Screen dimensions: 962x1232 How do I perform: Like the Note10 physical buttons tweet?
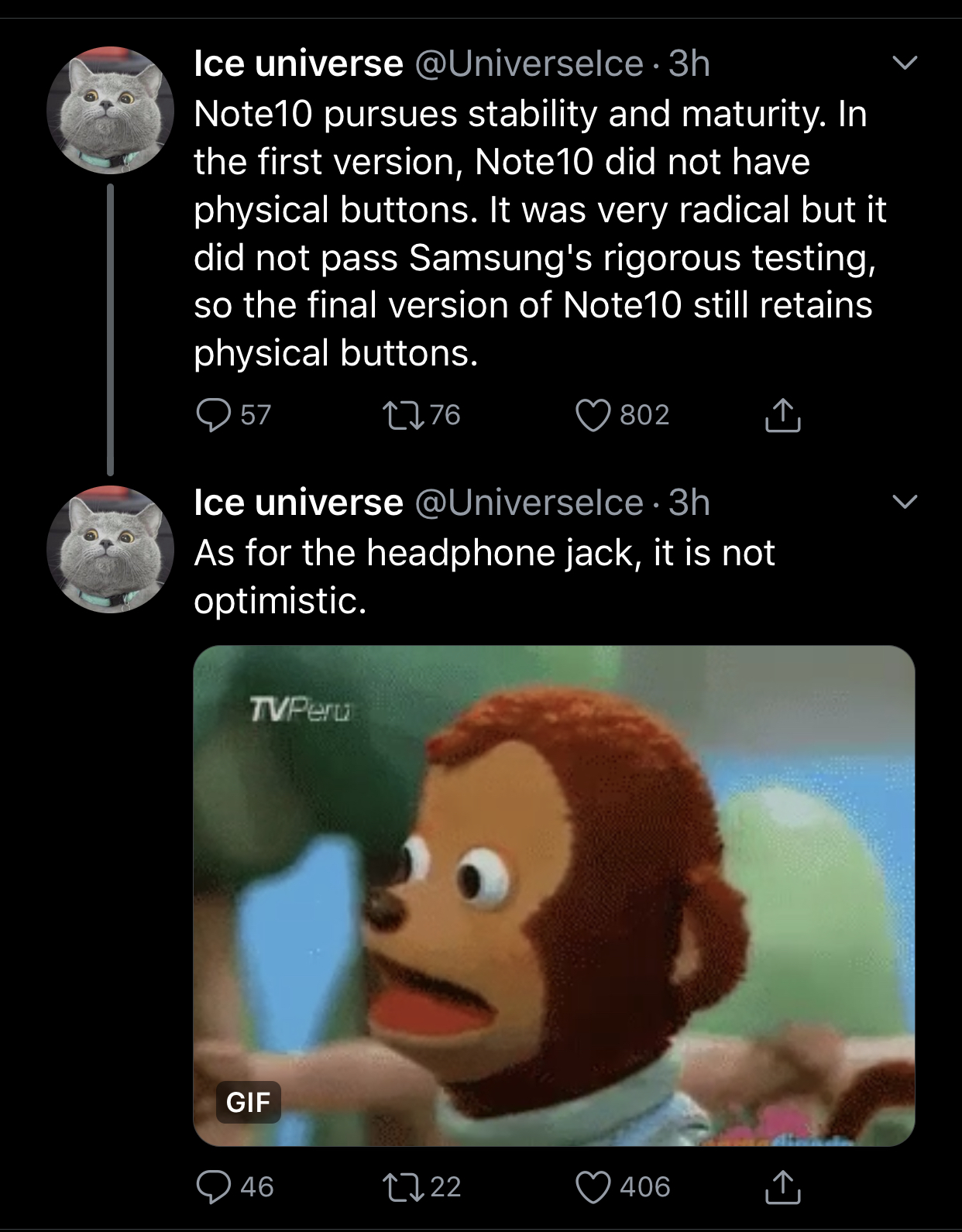click(x=593, y=416)
